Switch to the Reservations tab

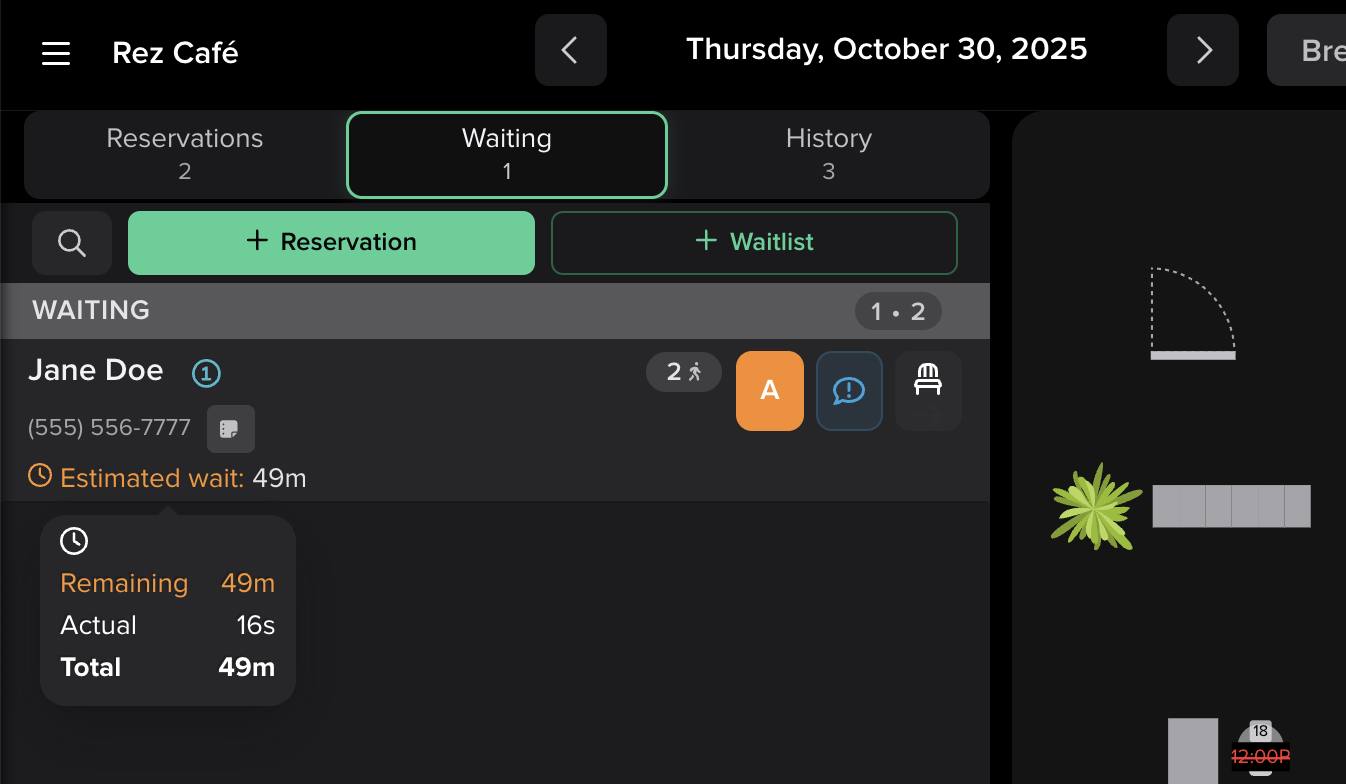[185, 154]
